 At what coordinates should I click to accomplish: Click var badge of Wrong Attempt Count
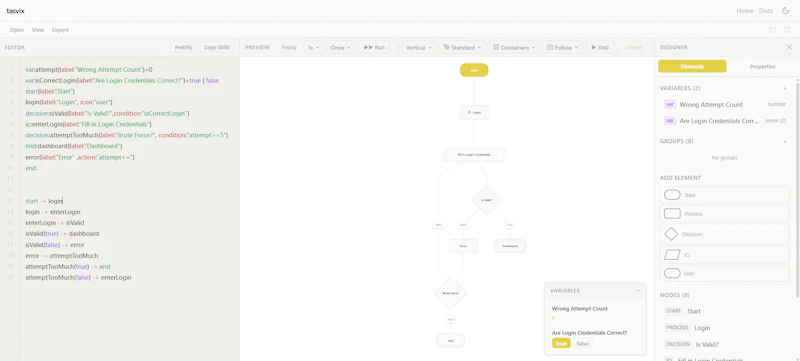669,105
